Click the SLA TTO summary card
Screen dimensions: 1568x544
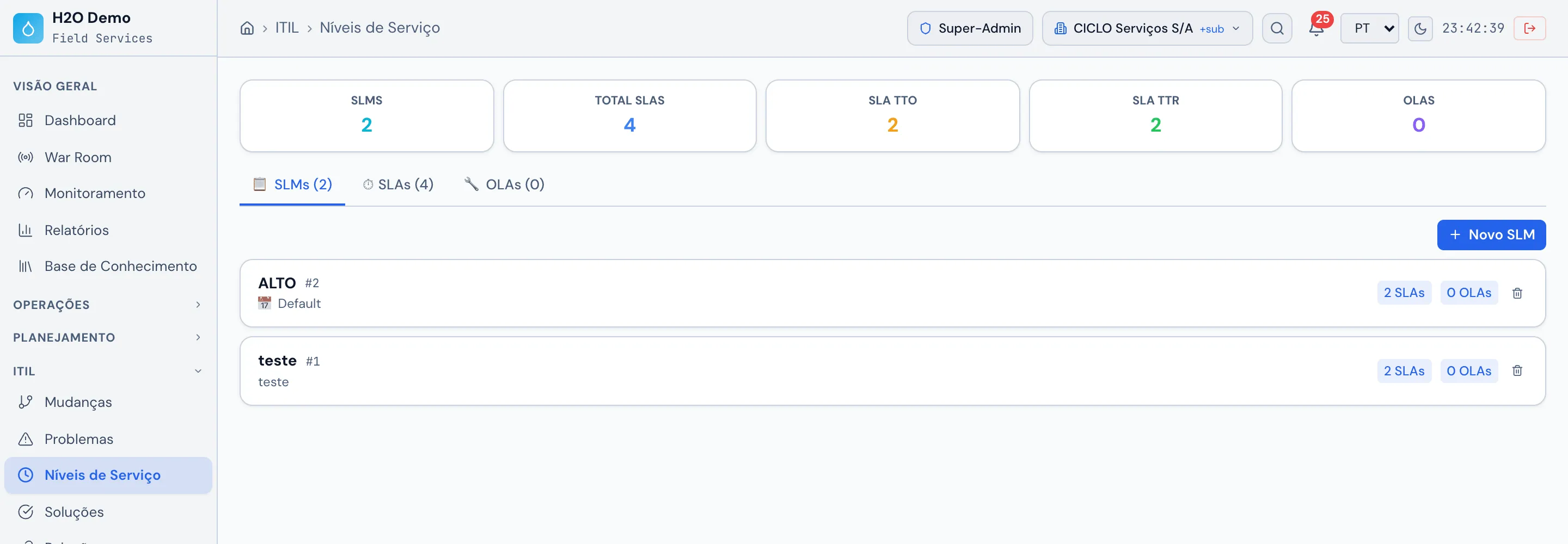tap(892, 116)
